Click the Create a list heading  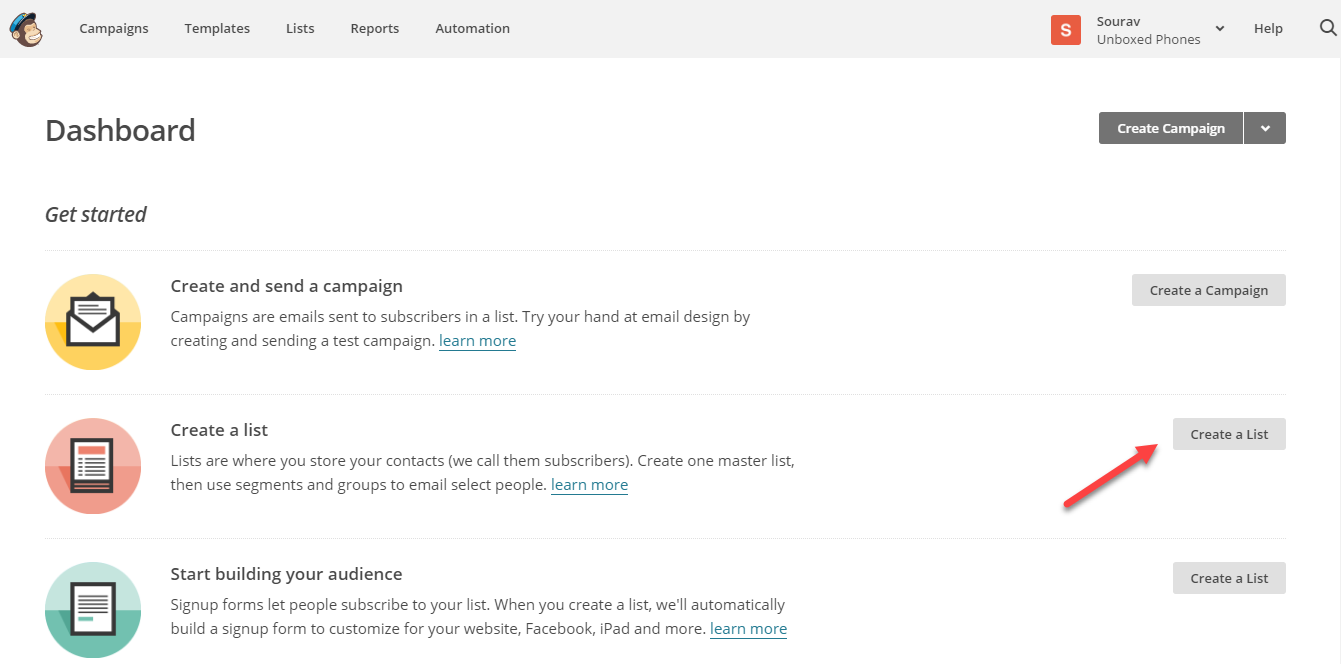click(x=220, y=430)
